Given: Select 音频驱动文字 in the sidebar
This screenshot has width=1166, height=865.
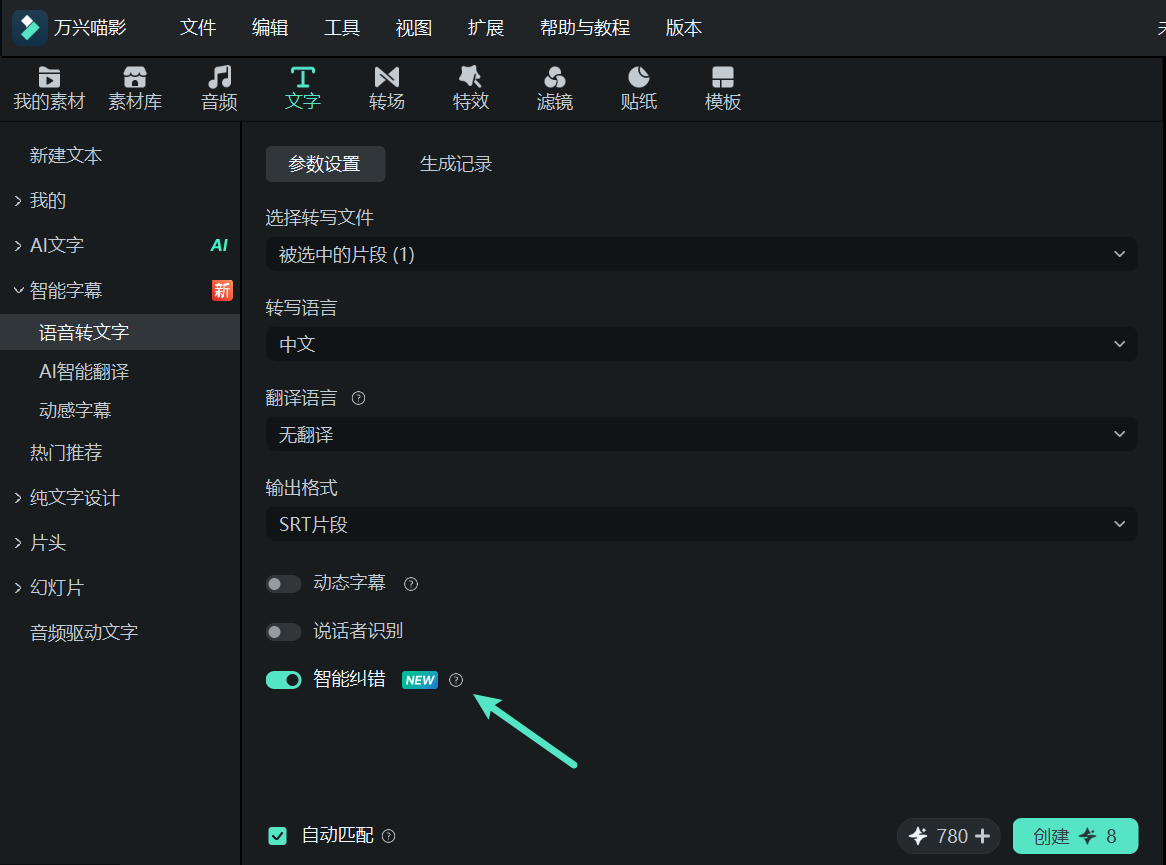Looking at the screenshot, I should click(x=84, y=633).
